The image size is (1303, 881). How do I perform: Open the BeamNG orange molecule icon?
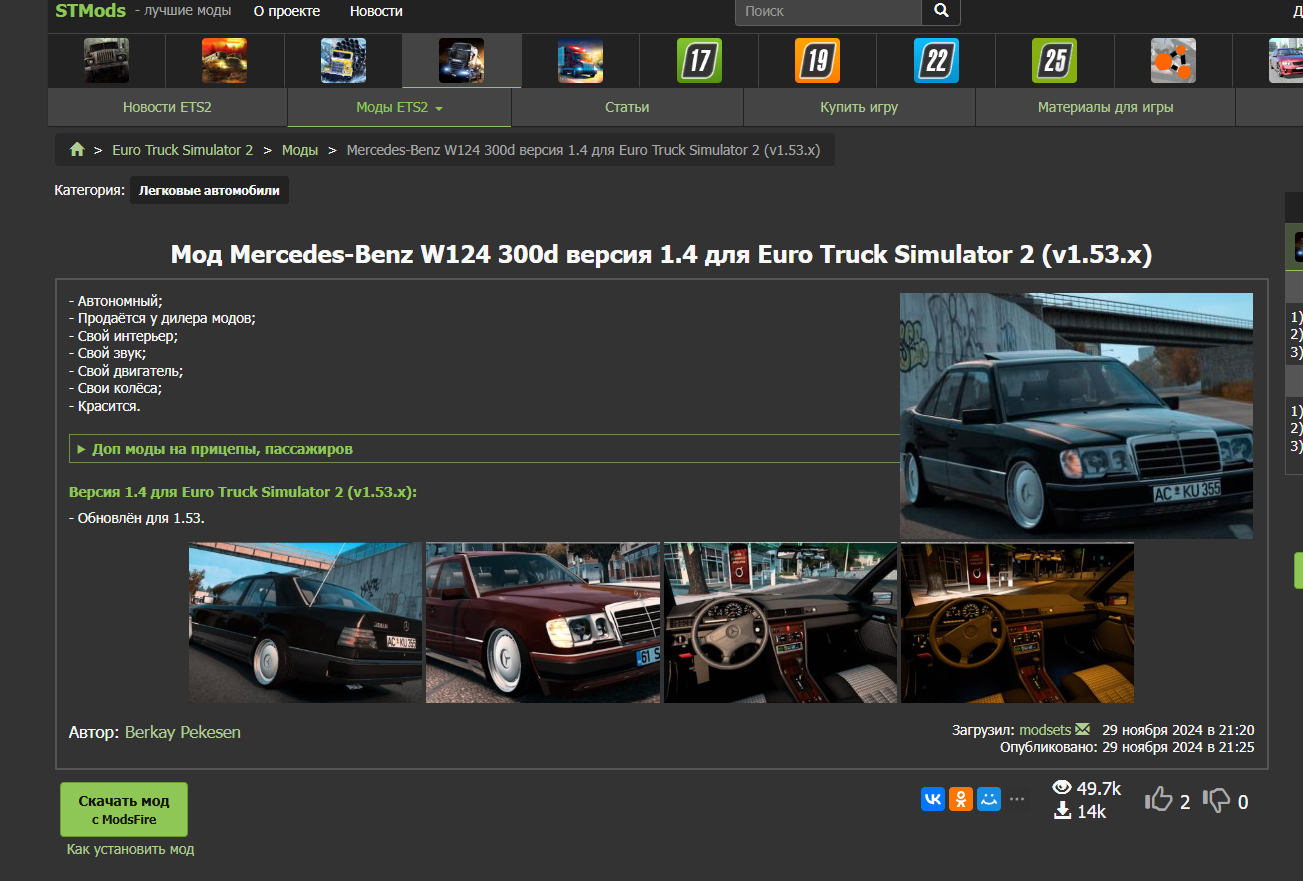tap(1173, 60)
